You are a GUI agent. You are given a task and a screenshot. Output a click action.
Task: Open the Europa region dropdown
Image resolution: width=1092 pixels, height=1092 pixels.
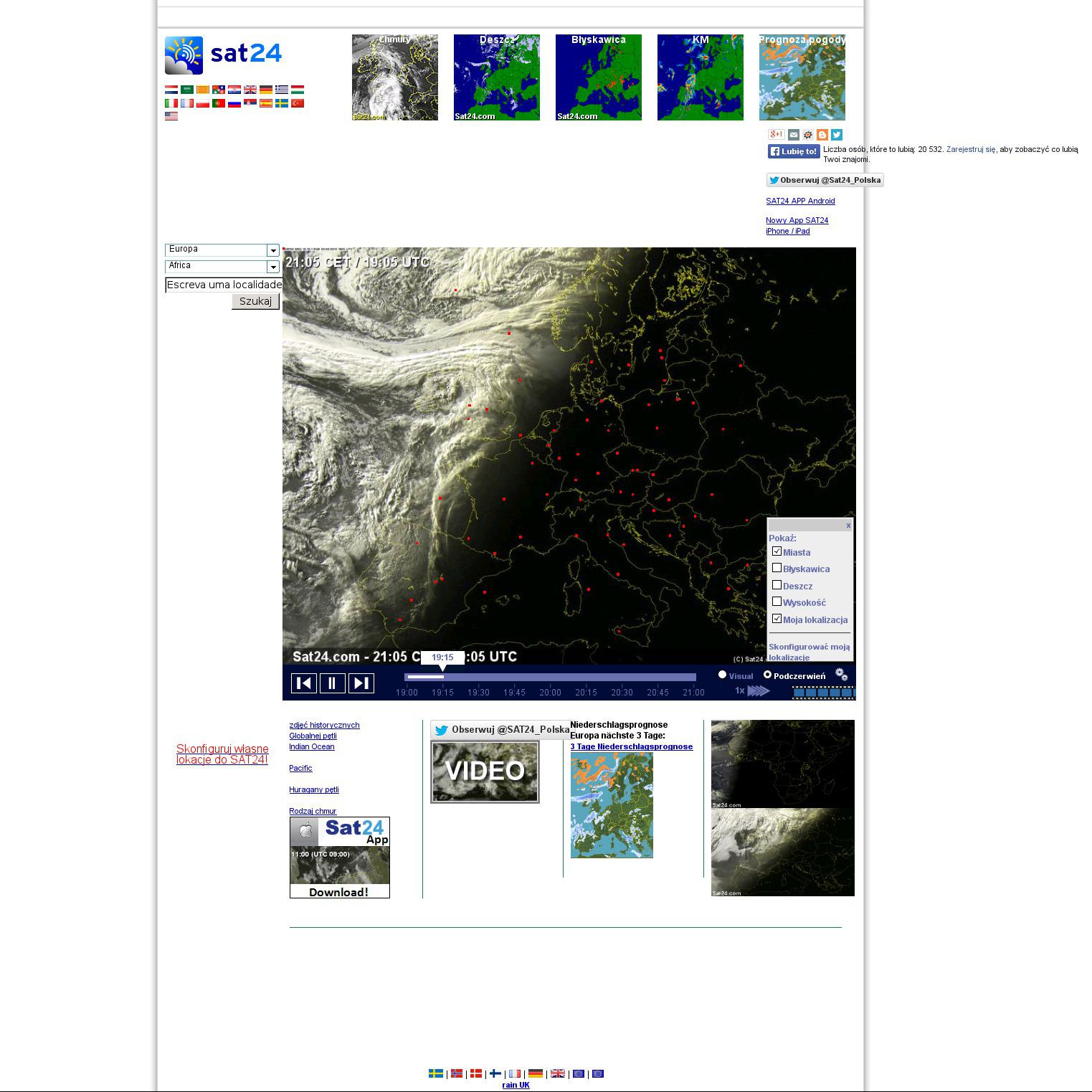click(273, 250)
